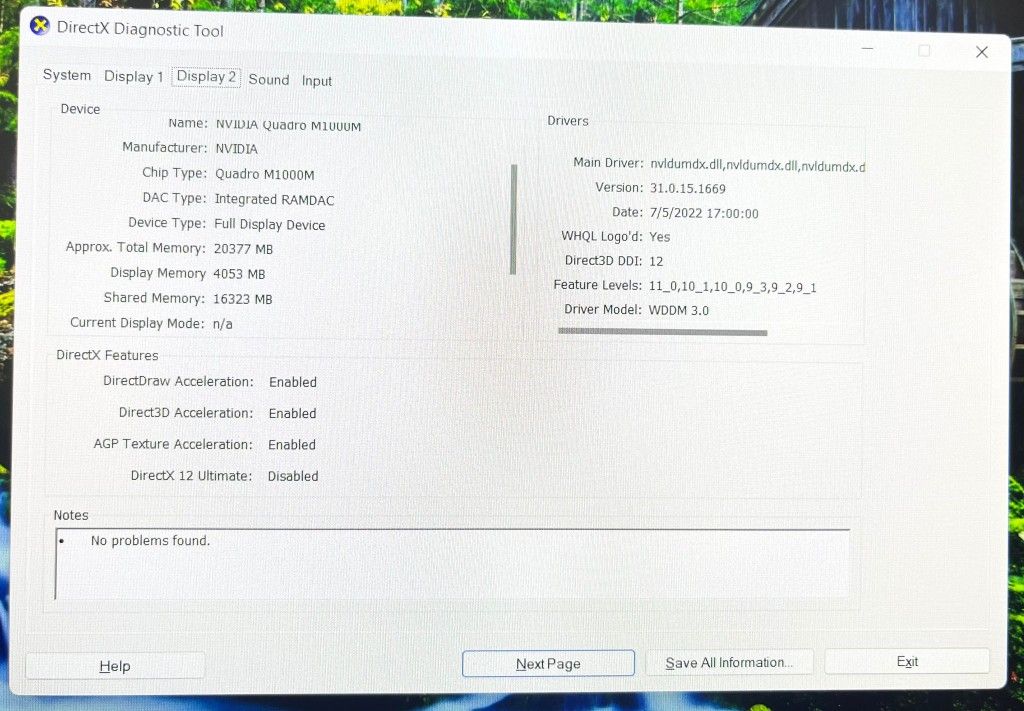
Task: Open the Input tab
Action: (316, 80)
